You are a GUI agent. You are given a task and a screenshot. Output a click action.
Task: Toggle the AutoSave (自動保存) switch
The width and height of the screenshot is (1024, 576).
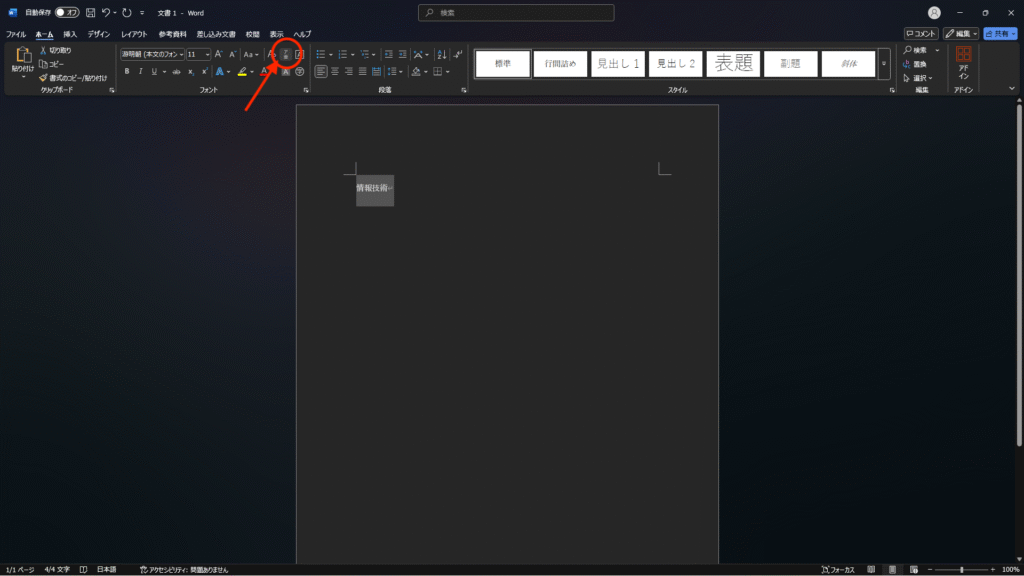(x=67, y=13)
